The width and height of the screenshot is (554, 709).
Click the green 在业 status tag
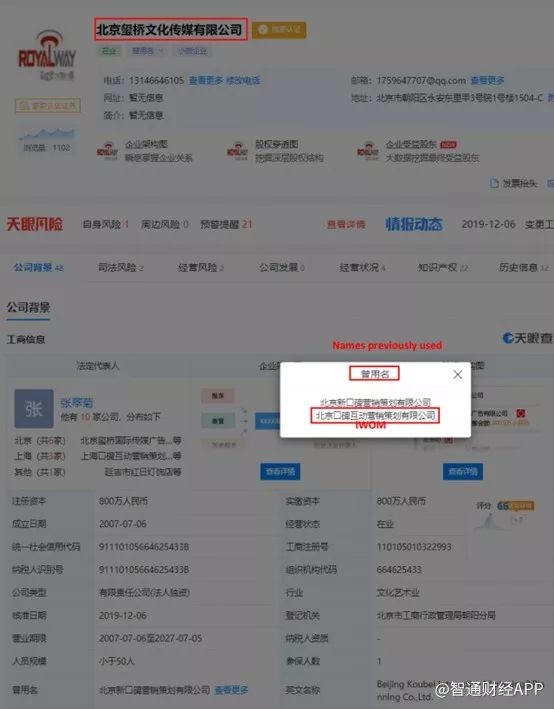pyautogui.click(x=109, y=51)
